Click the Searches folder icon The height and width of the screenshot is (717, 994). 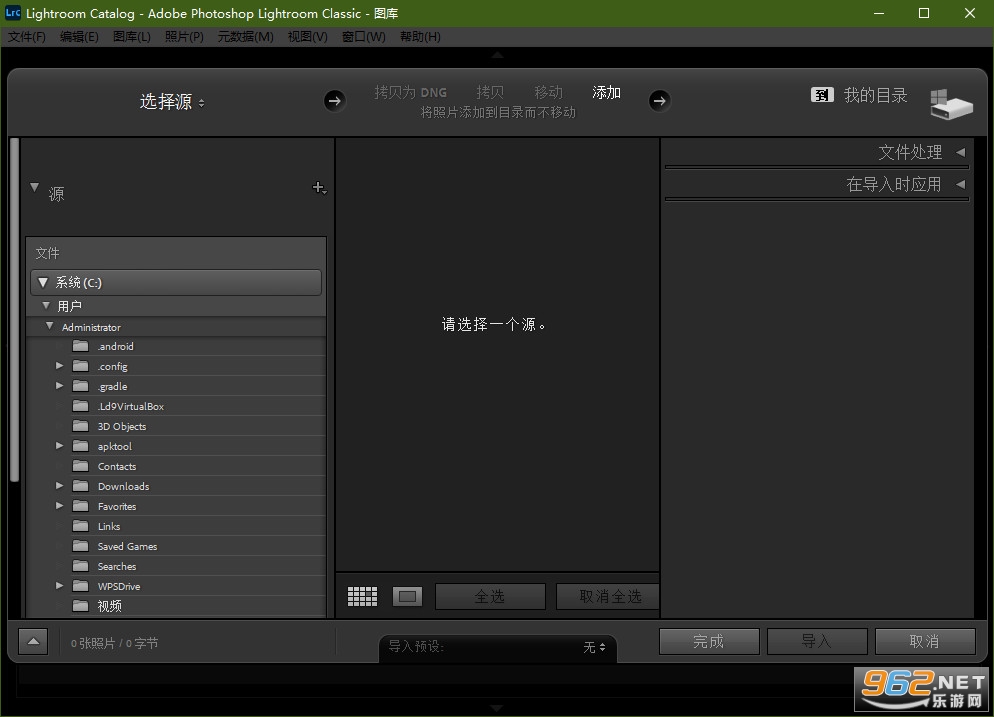point(81,566)
